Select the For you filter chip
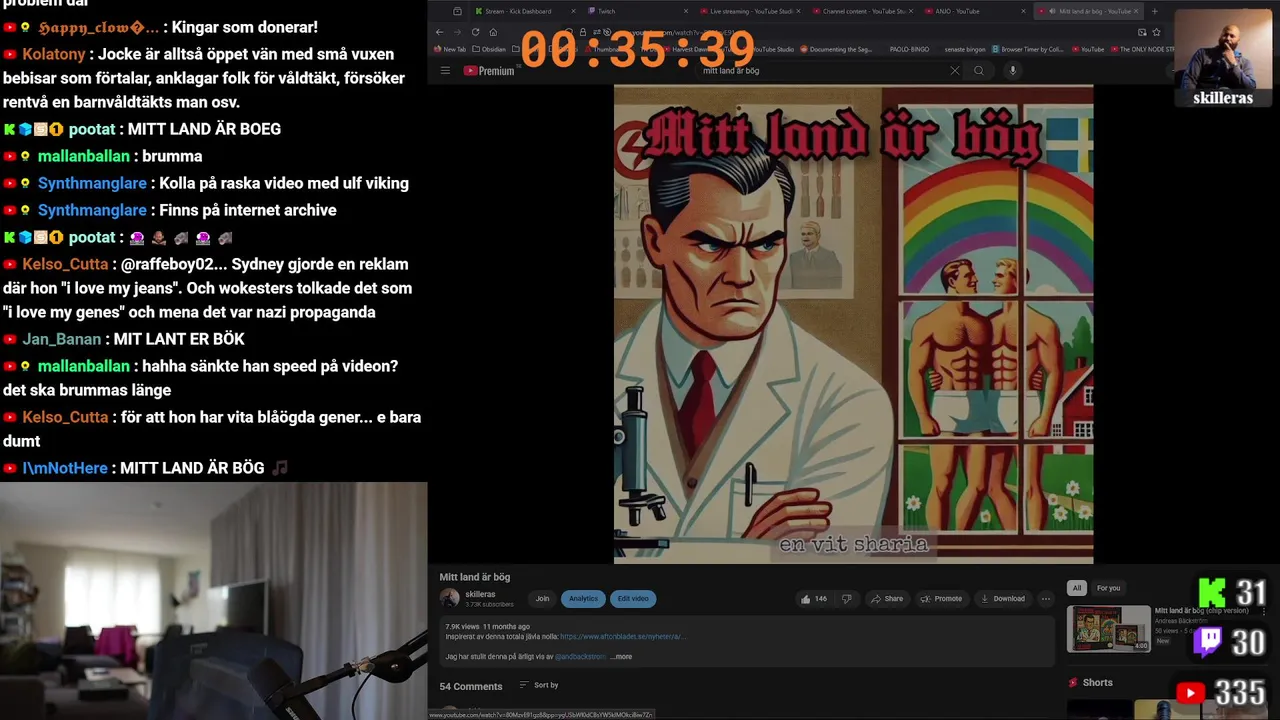 [1108, 588]
